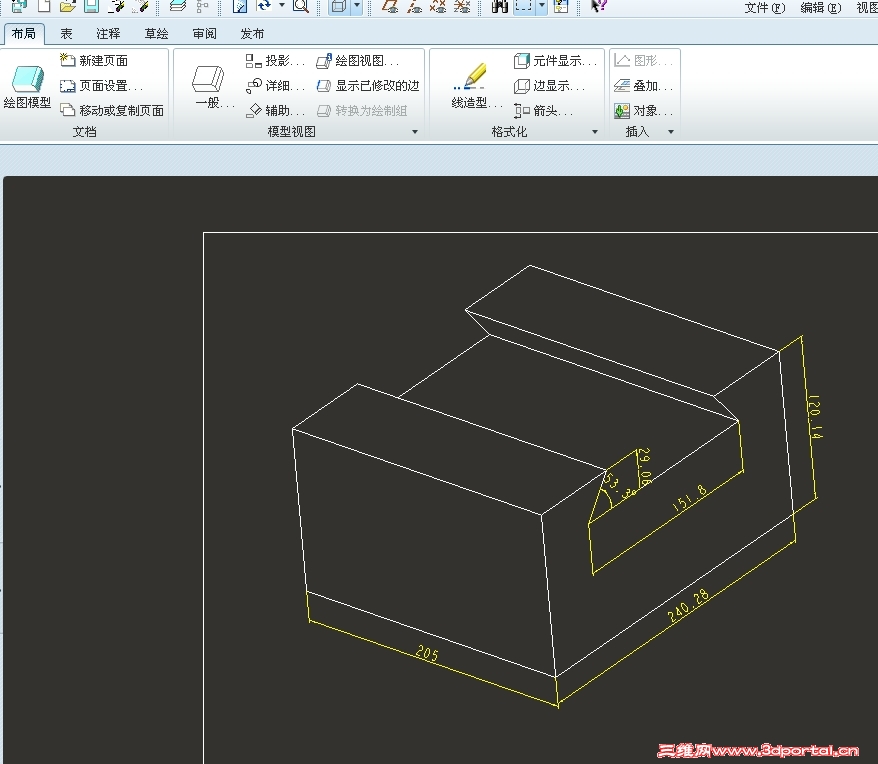878x764 pixels.
Task: Click the 详细 detailed view button
Action: tap(274, 86)
